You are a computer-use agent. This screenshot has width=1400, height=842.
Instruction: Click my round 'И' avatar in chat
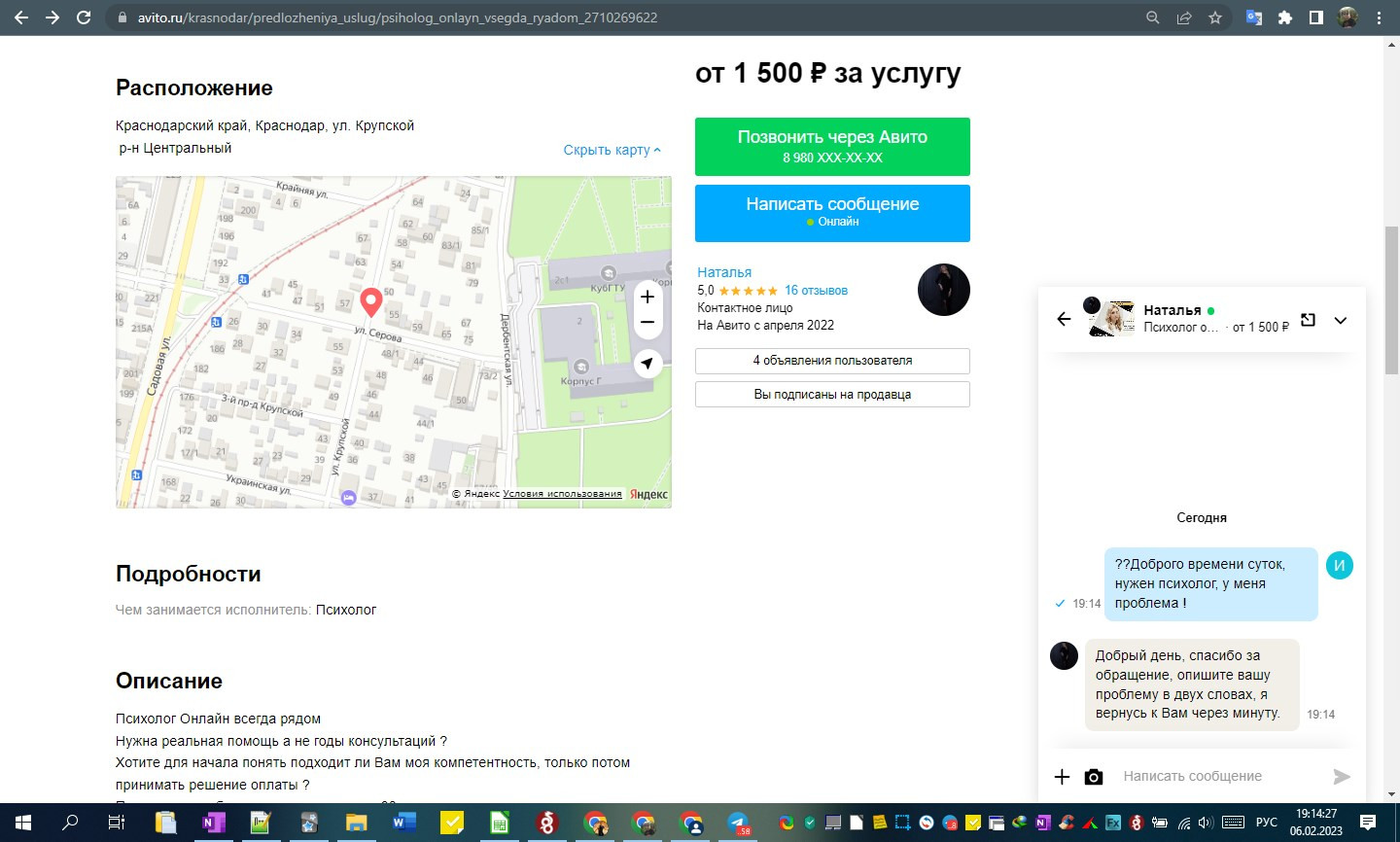click(1339, 565)
